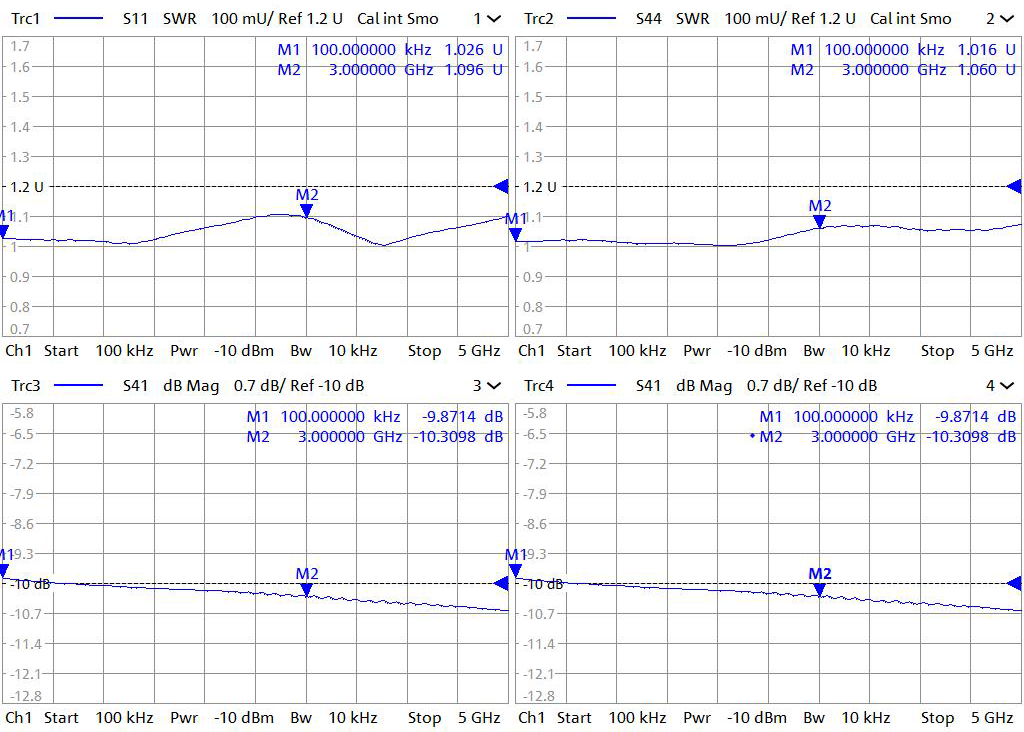Click the Stop 5 GHz value under Trc1 diagram
This screenshot has height=732, width=1024.
click(x=453, y=351)
